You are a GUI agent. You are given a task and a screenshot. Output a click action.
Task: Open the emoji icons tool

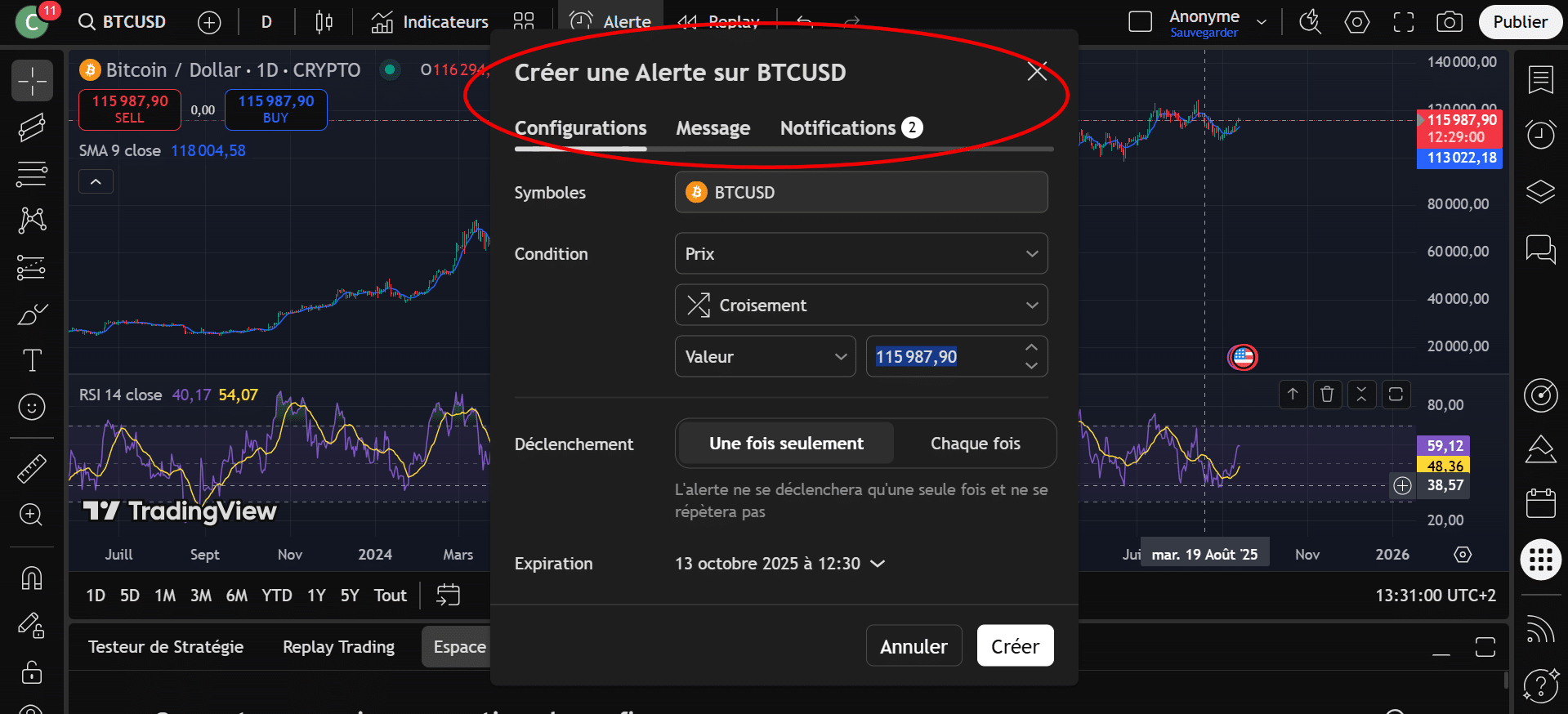(32, 407)
